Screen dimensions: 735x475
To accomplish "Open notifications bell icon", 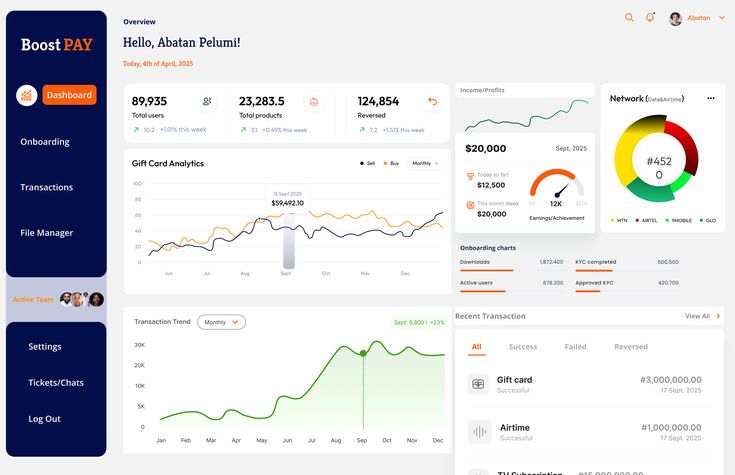I will click(x=650, y=17).
